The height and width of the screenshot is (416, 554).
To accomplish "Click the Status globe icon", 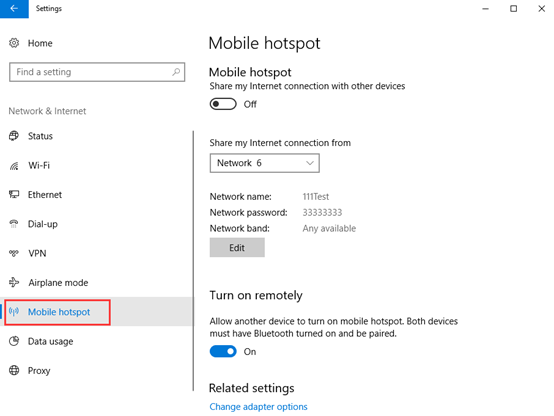I will pyautogui.click(x=14, y=136).
